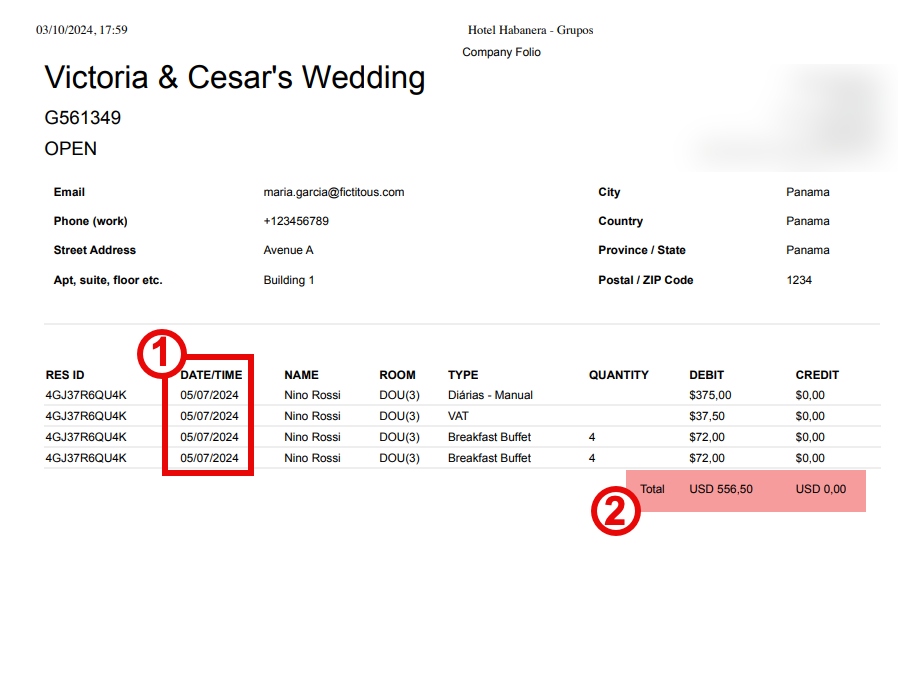Click the folio number G561349
This screenshot has height=674, width=924.
pyautogui.click(x=83, y=118)
